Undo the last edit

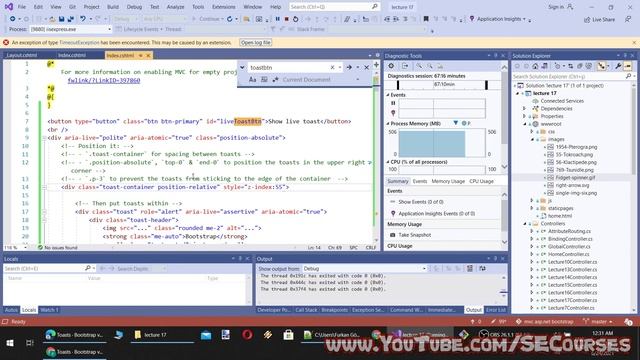coord(83,19)
